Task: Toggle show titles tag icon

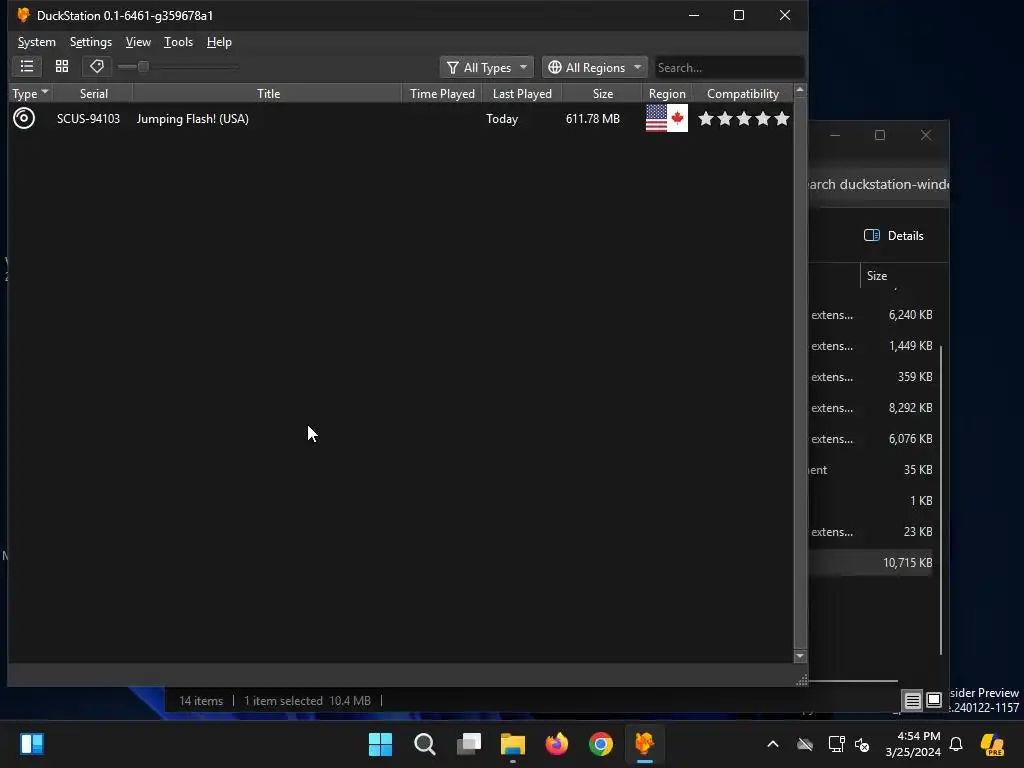Action: point(97,67)
